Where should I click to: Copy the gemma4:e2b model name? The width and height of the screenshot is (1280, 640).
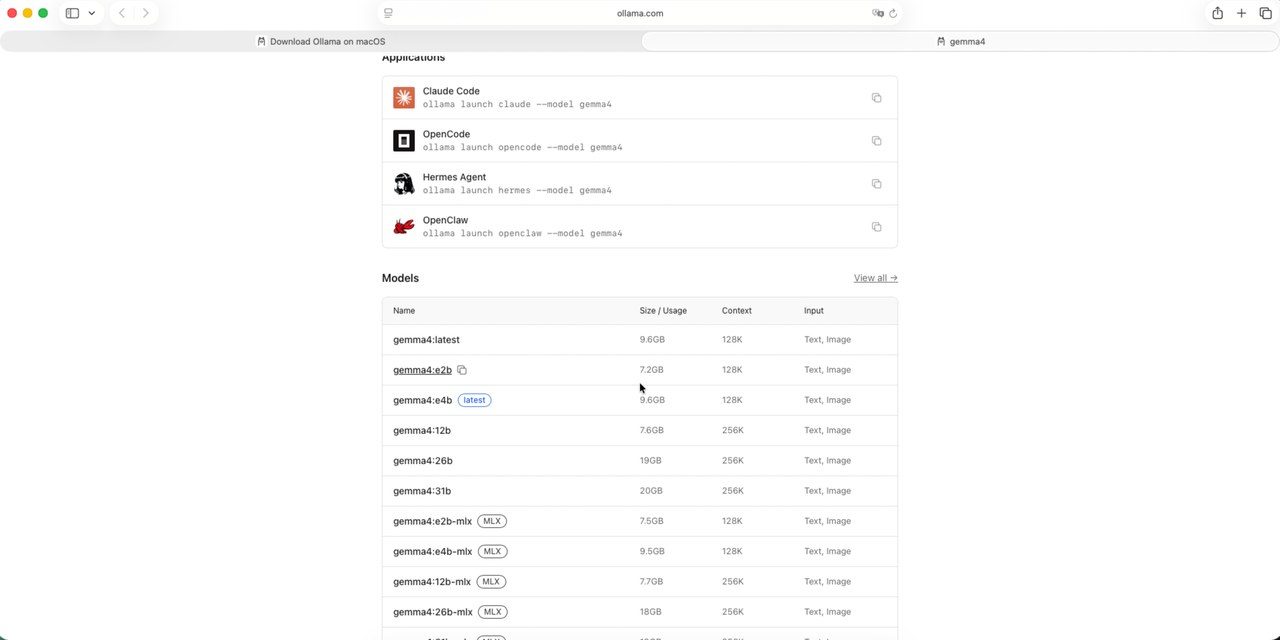coord(462,370)
